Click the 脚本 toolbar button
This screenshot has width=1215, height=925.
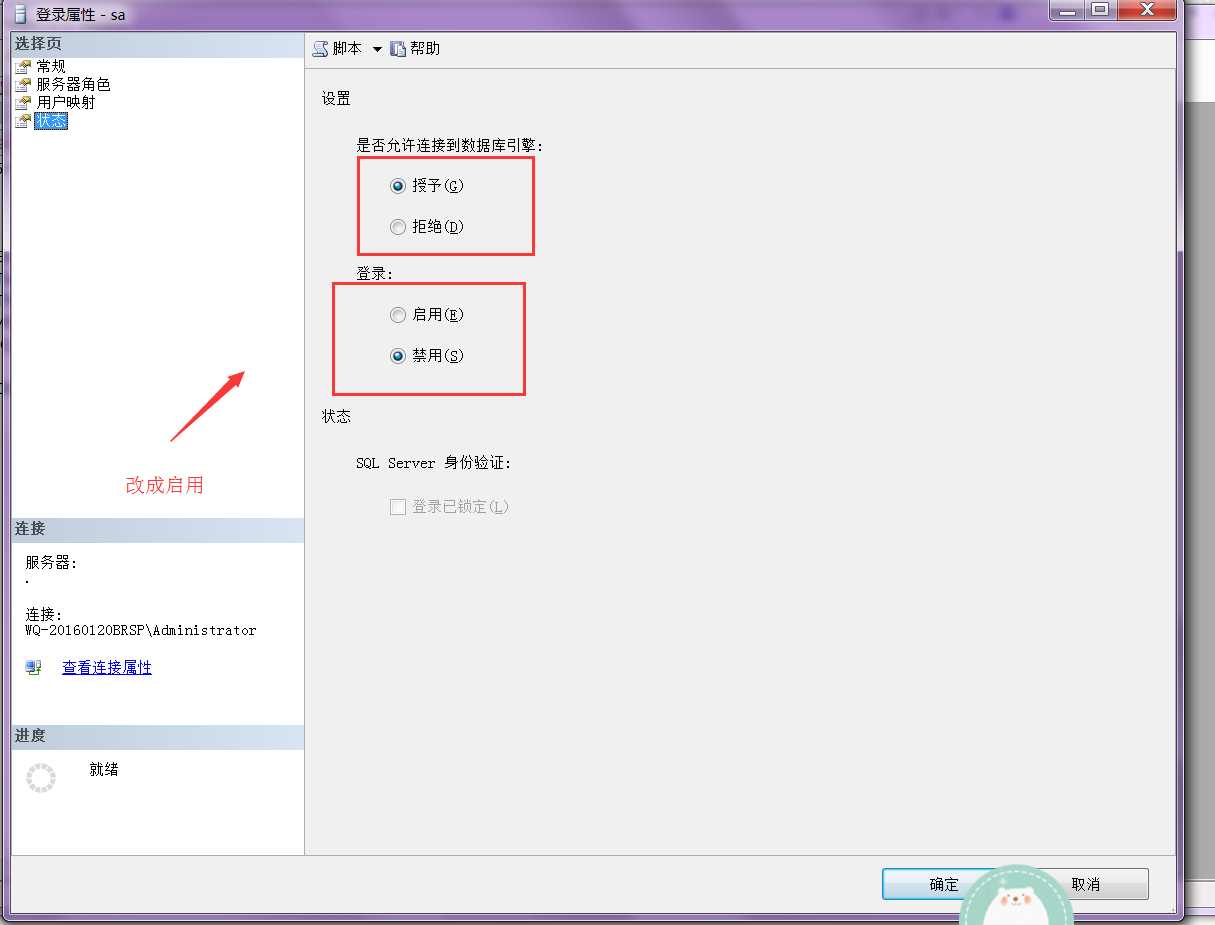point(338,49)
